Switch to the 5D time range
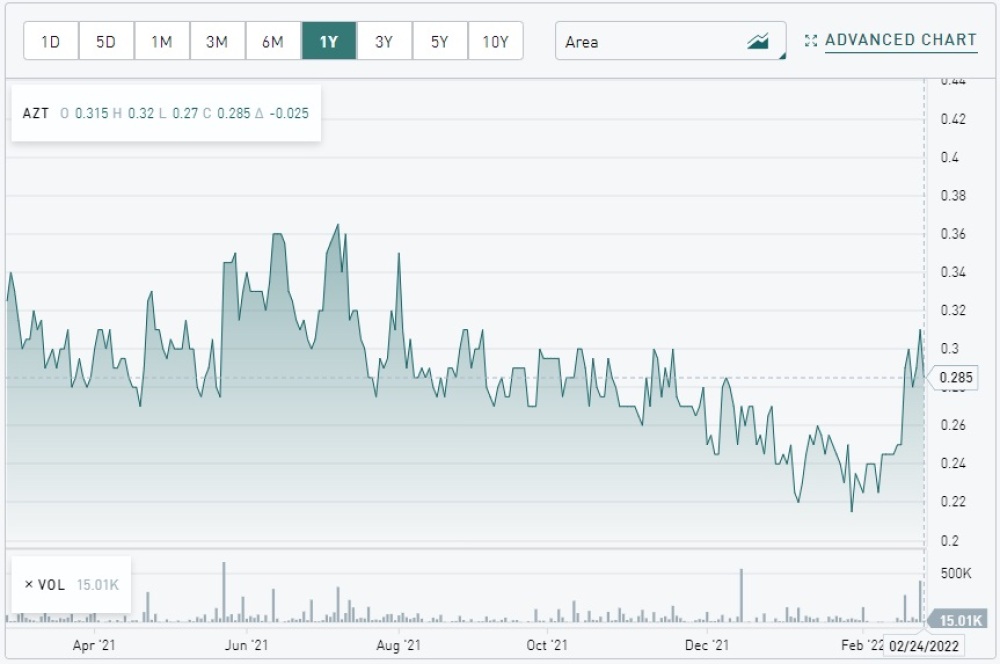The height and width of the screenshot is (664, 1000). point(106,42)
